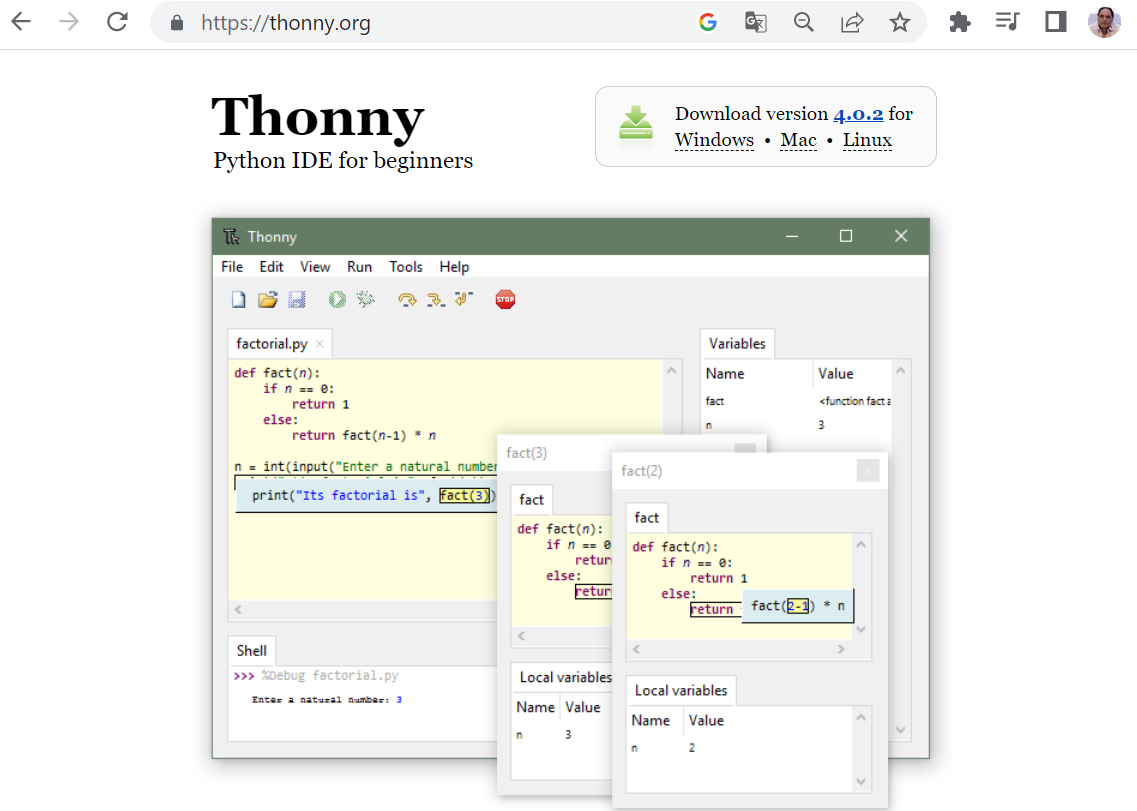The width and height of the screenshot is (1137, 811).
Task: Select the fact tab in fact(3) window
Action: coord(532,500)
